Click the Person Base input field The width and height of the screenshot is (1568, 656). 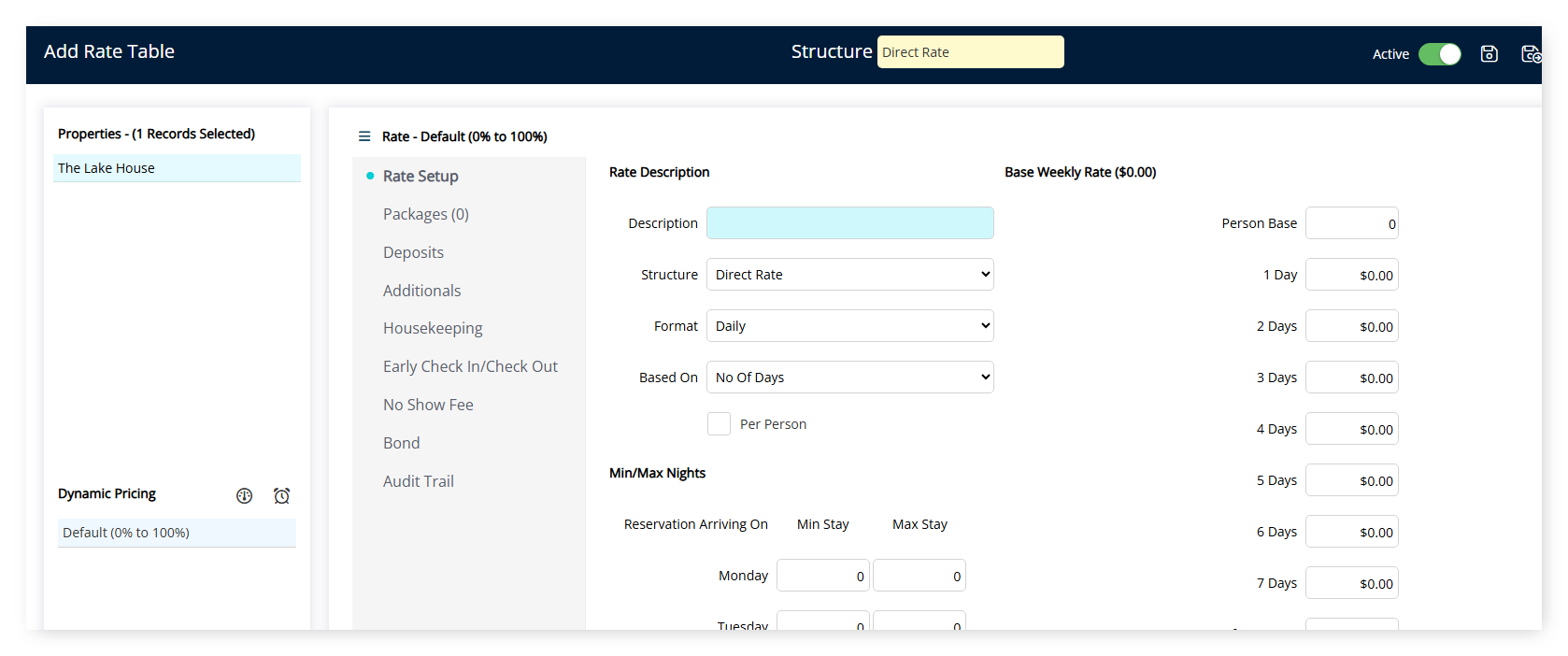coord(1352,223)
